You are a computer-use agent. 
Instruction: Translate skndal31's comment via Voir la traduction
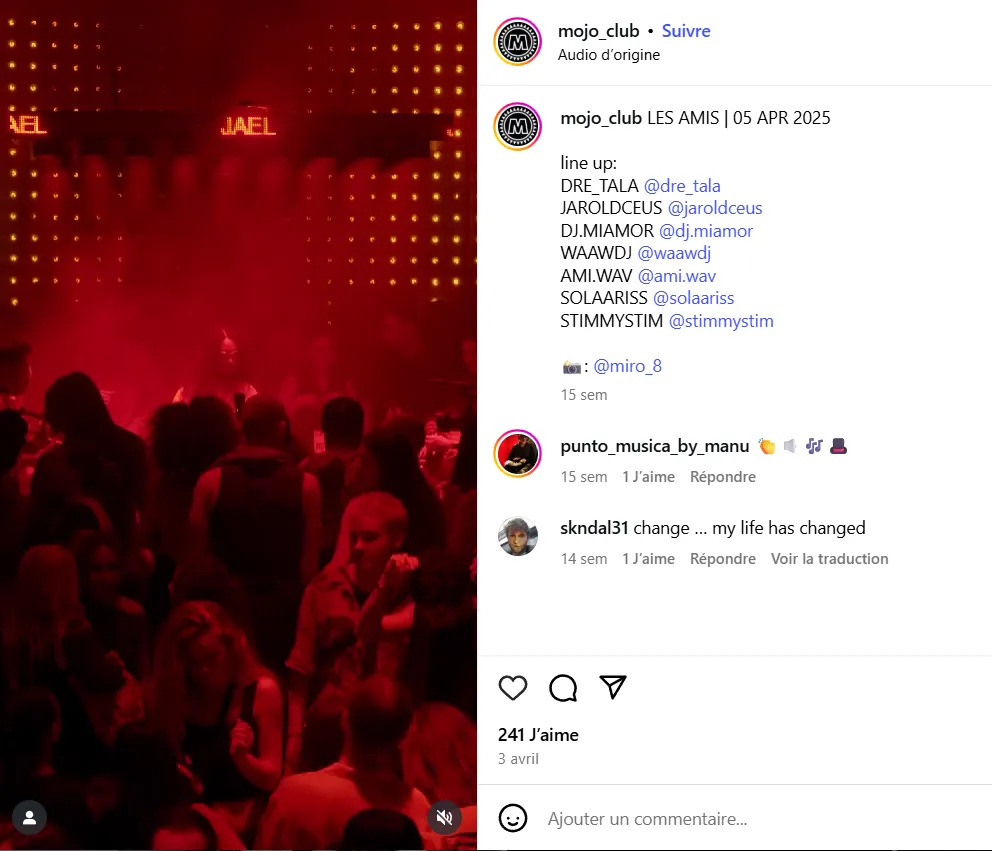pyautogui.click(x=829, y=559)
